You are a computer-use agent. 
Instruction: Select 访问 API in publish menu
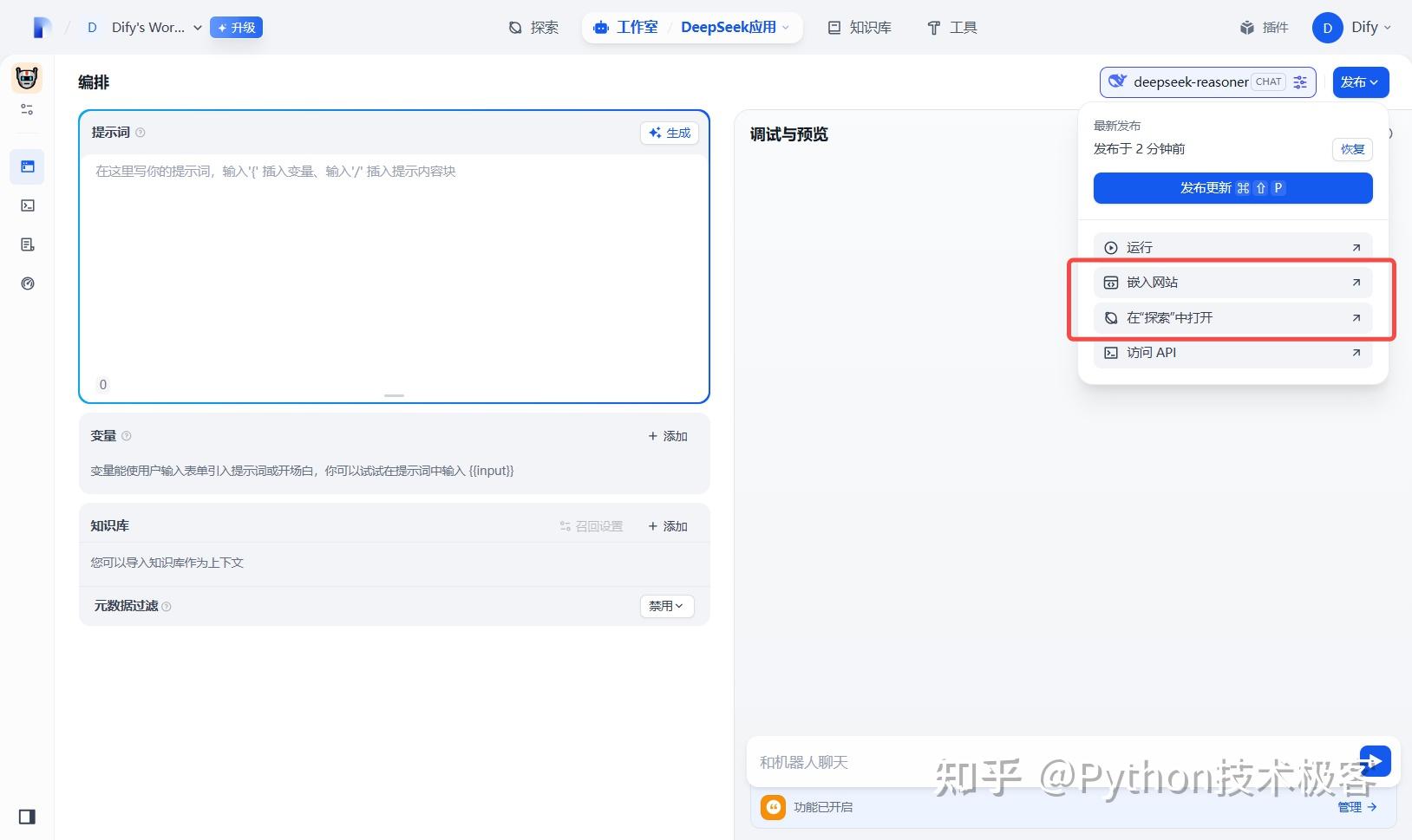(x=1232, y=353)
